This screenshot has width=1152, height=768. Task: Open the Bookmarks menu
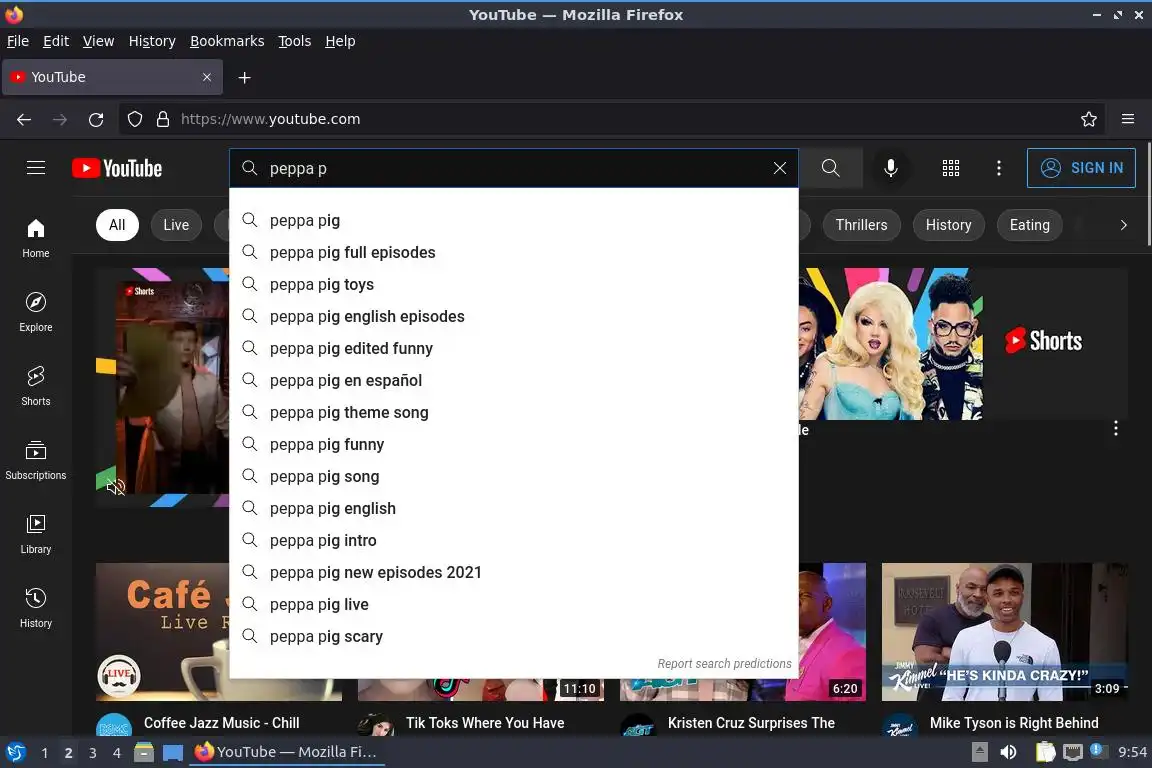(x=227, y=41)
